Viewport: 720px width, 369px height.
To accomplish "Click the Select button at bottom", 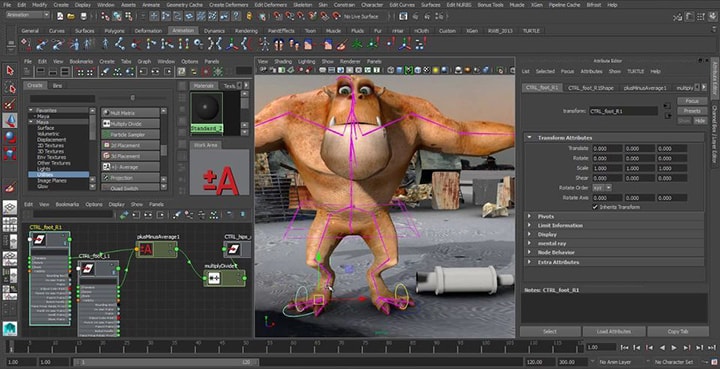I will pos(550,331).
